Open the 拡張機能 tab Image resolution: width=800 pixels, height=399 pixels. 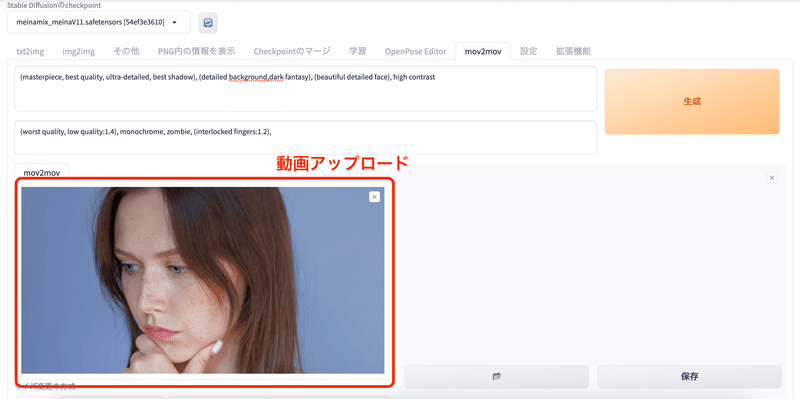pos(573,51)
